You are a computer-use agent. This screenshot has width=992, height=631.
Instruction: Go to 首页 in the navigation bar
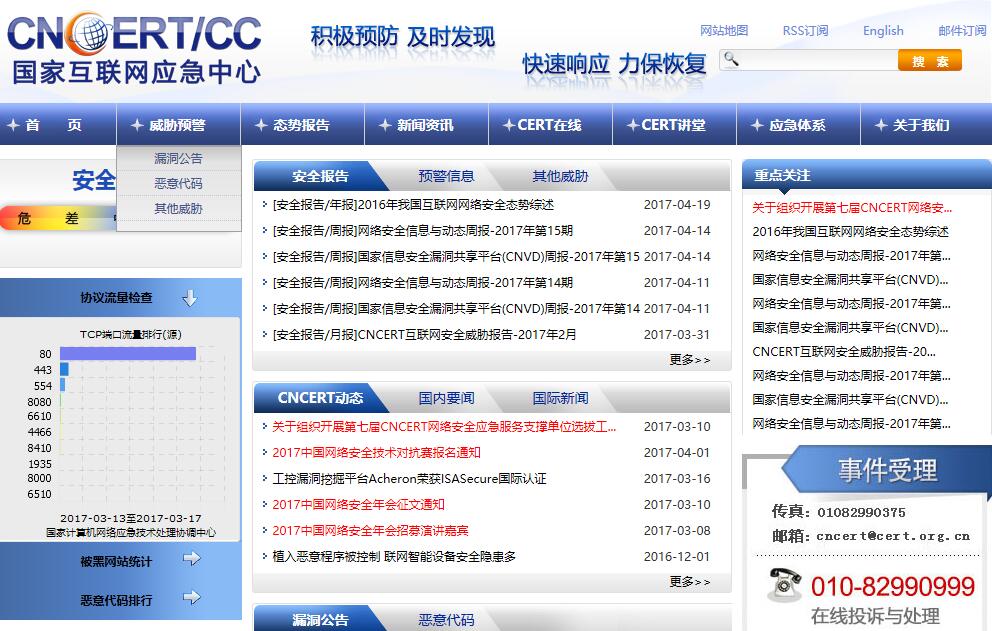click(x=58, y=125)
